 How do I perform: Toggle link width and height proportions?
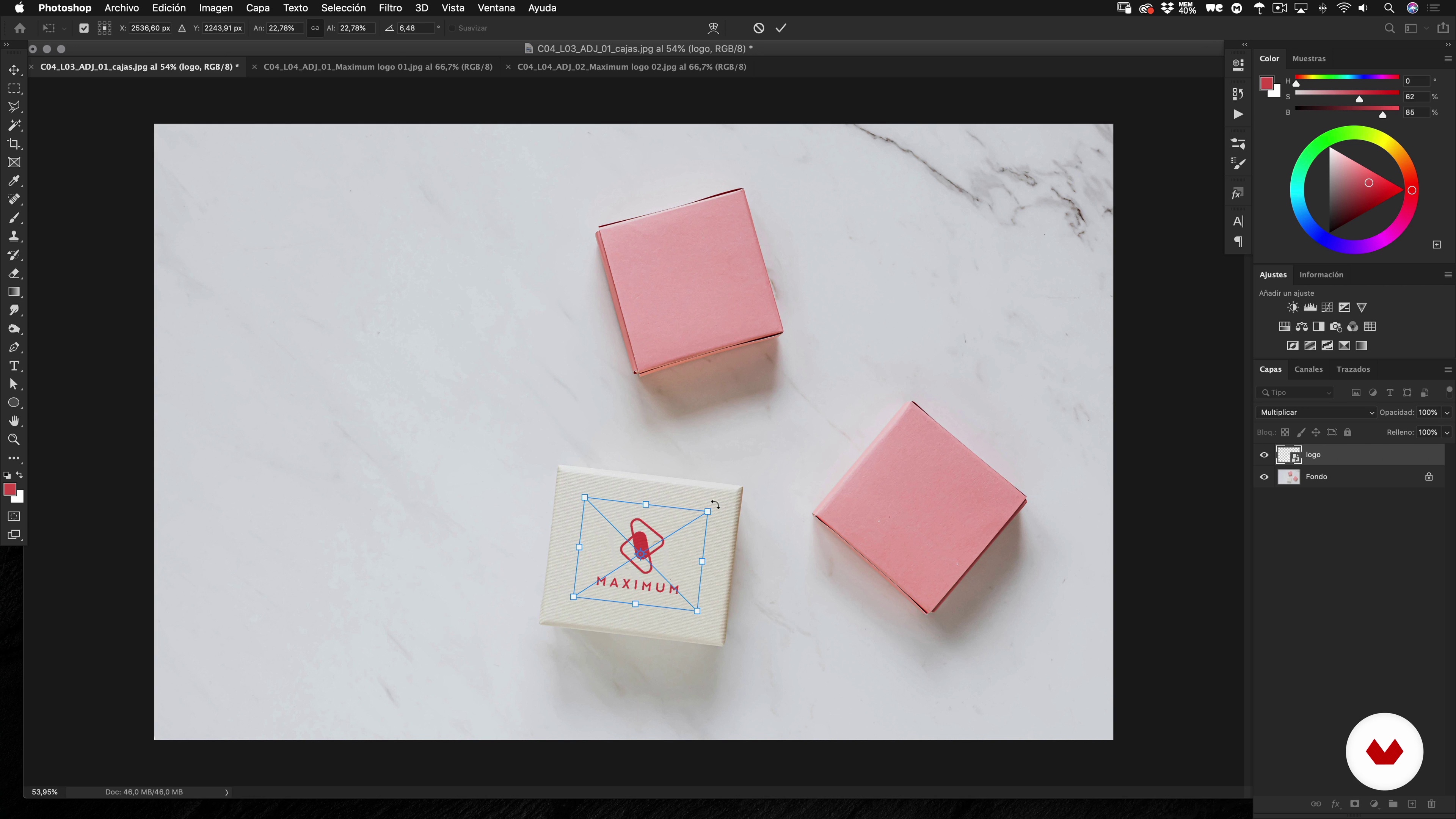pyautogui.click(x=315, y=28)
